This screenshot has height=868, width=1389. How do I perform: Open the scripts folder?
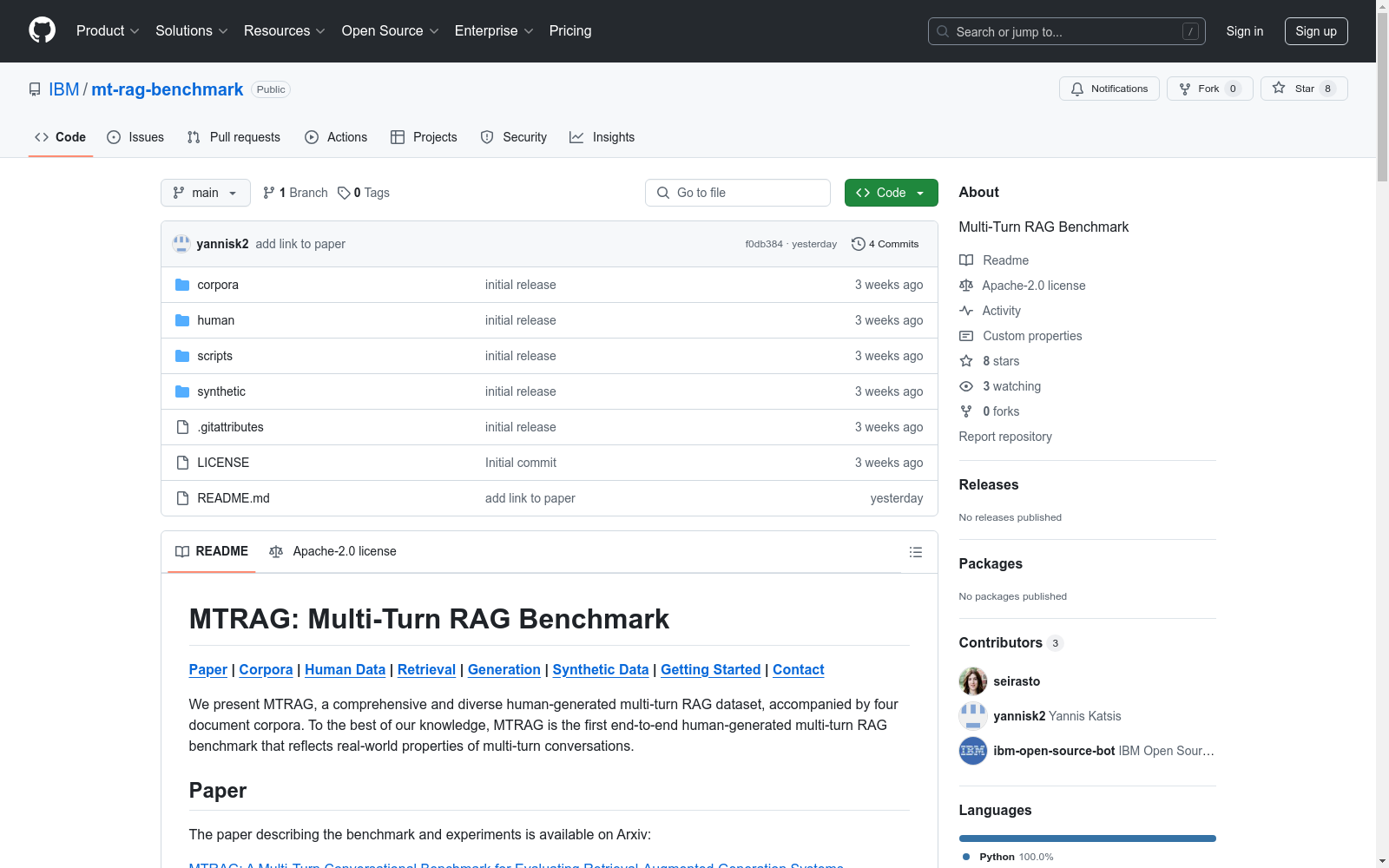pyautogui.click(x=214, y=356)
